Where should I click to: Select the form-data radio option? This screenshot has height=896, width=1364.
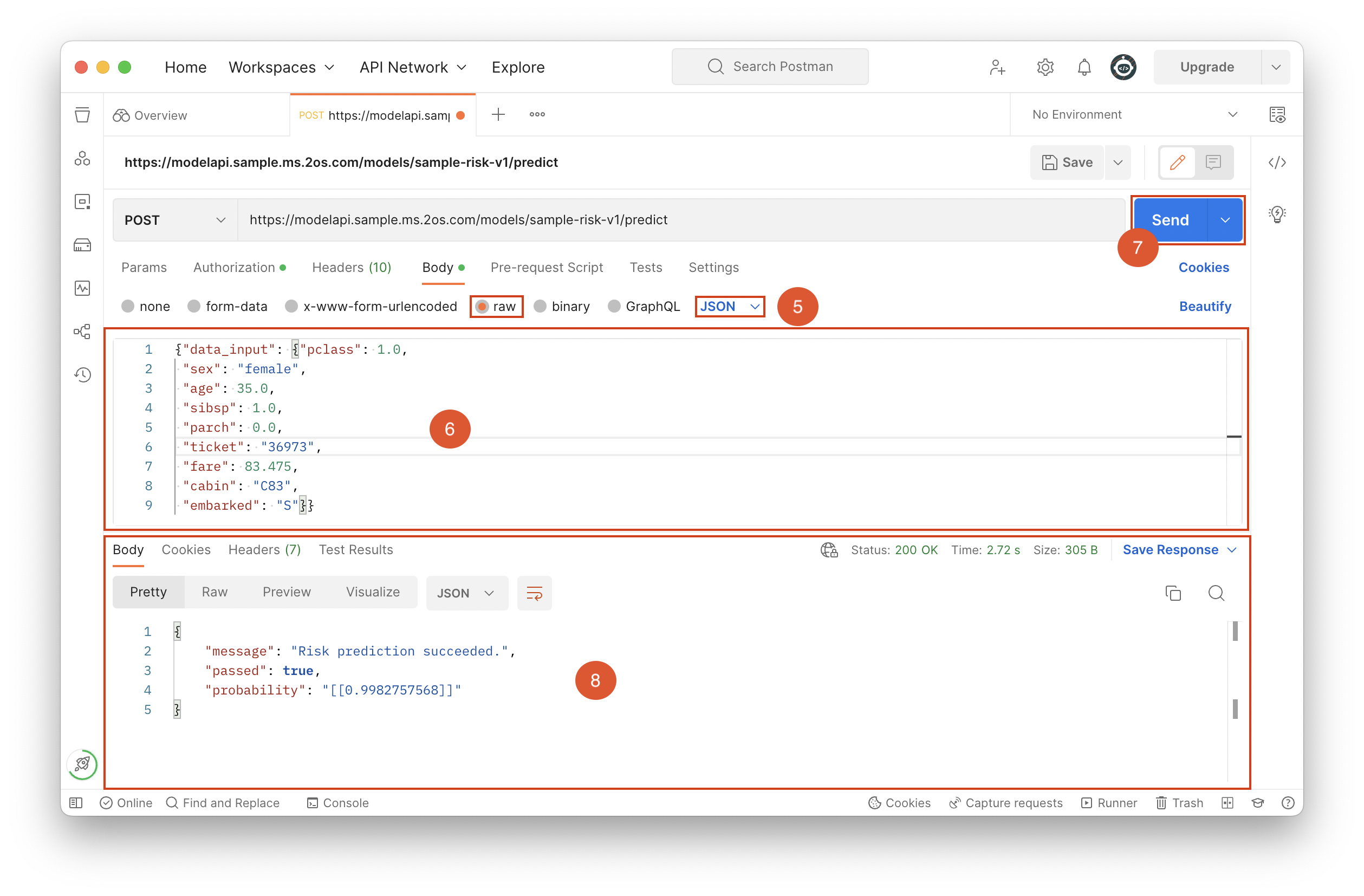pos(194,307)
